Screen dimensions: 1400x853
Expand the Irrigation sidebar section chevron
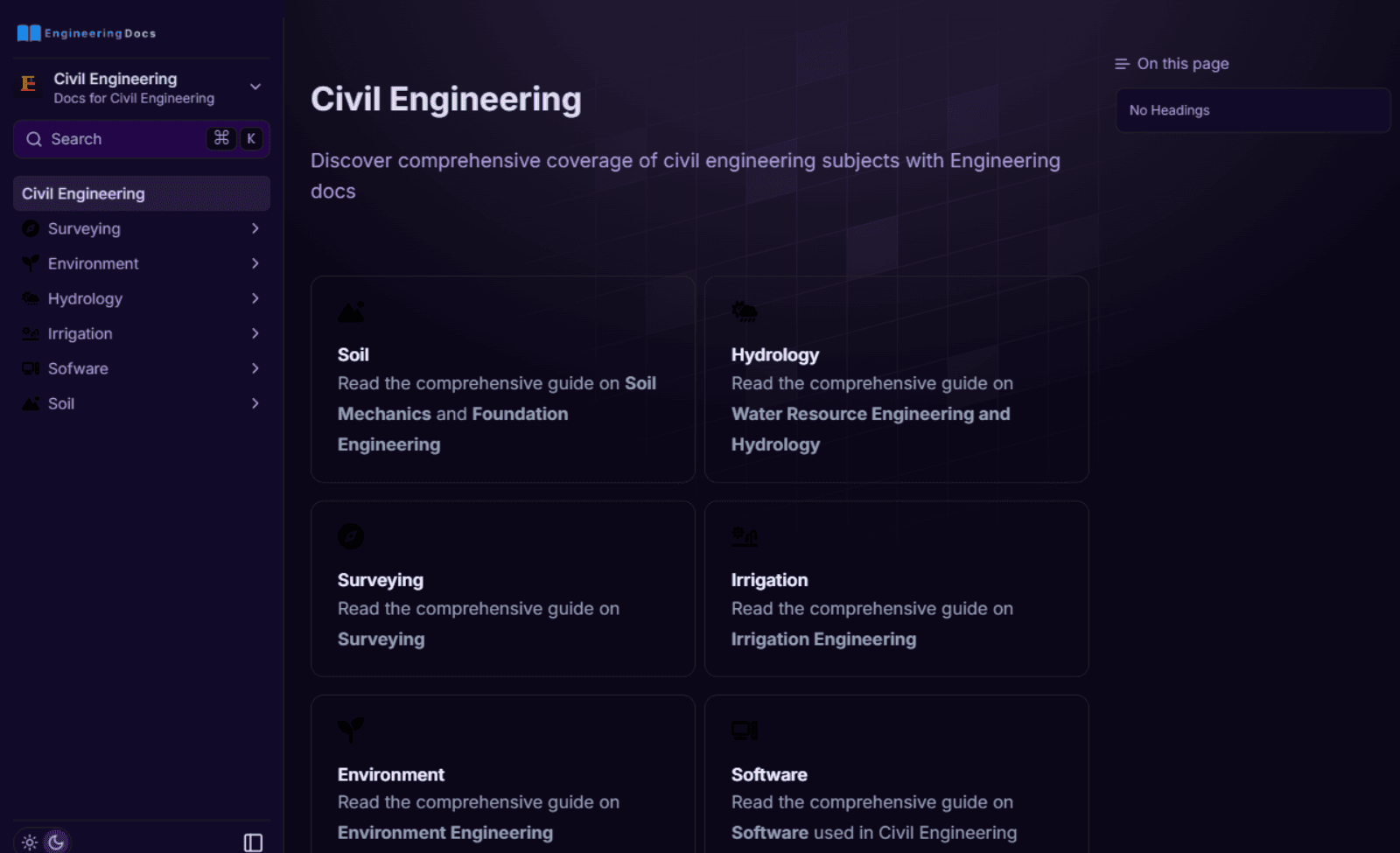255,333
